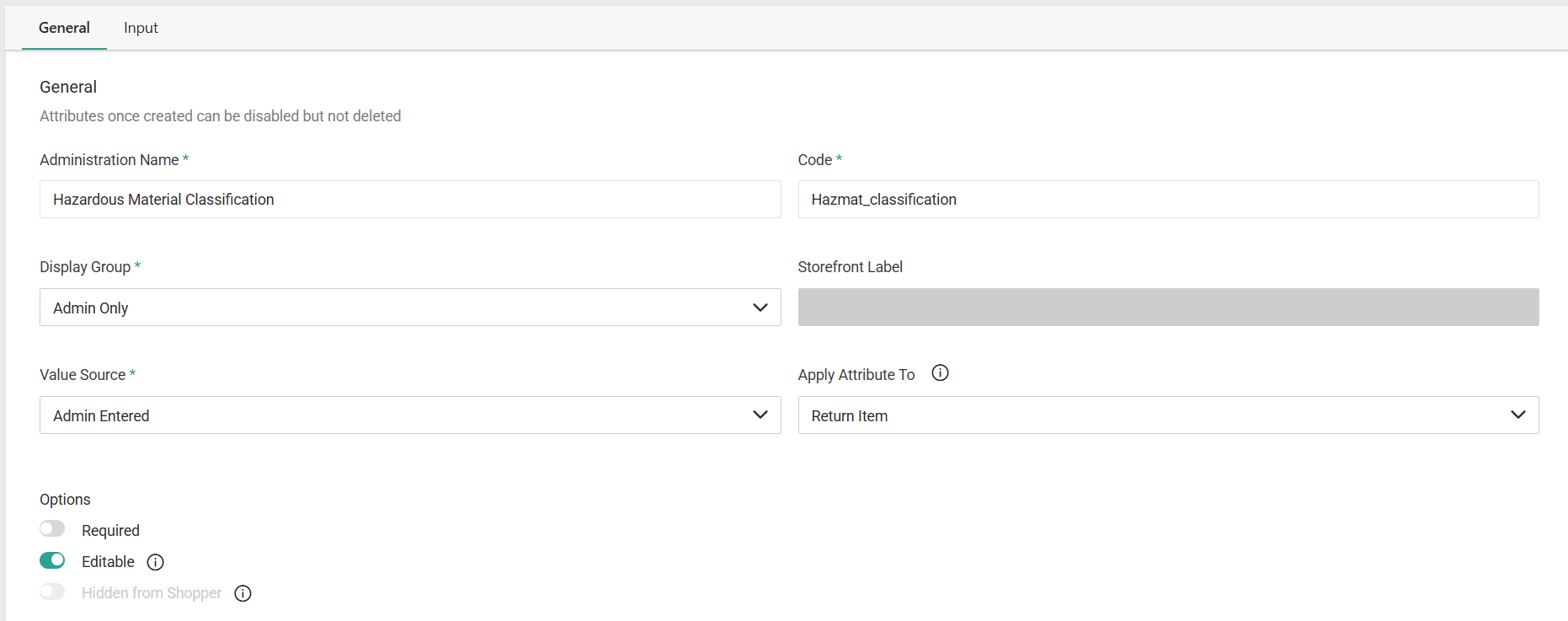Screen dimensions: 1568x621
Task: Click the Editable option label
Action: point(108,562)
